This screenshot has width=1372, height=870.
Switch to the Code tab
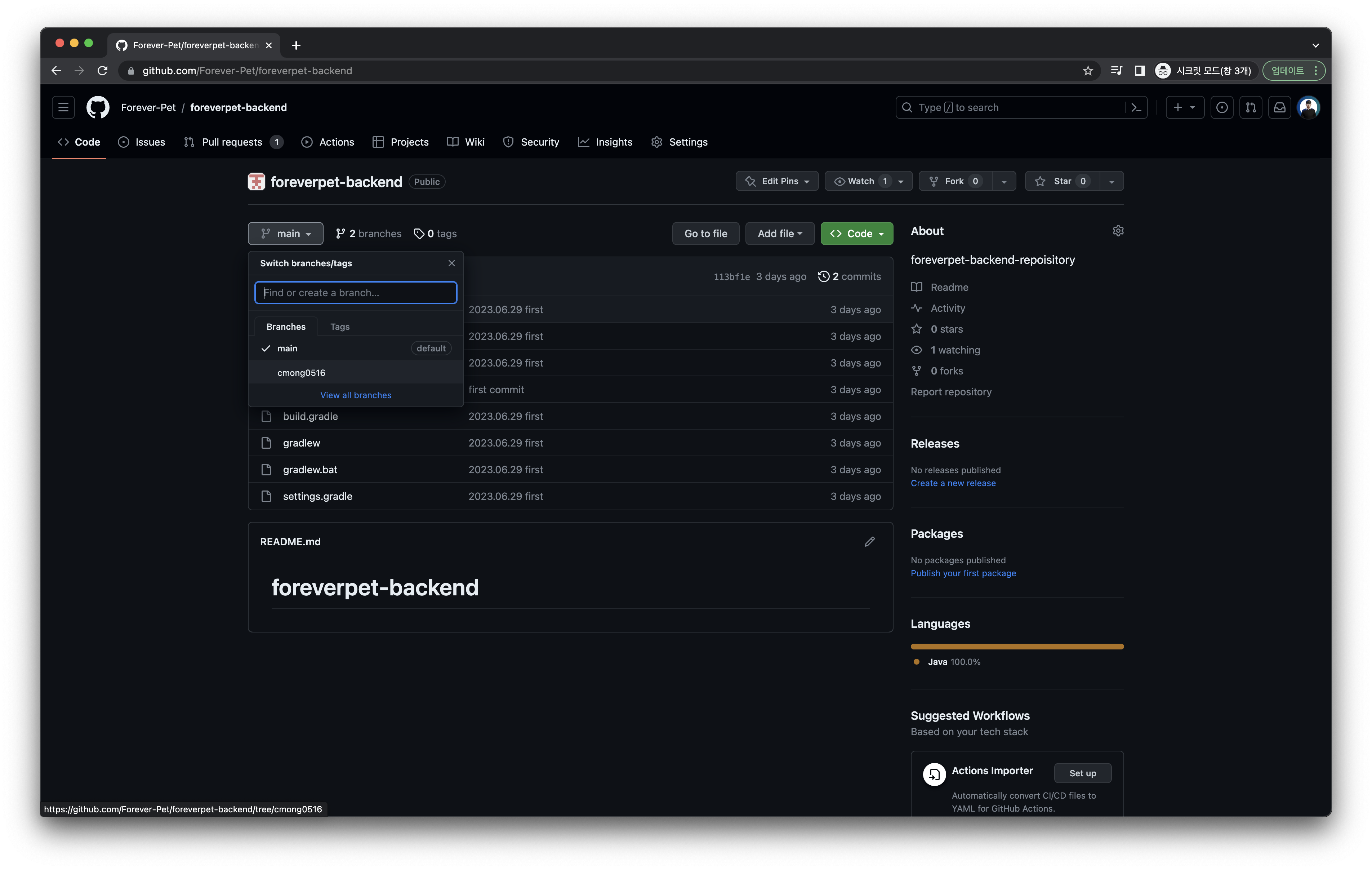pyautogui.click(x=79, y=142)
